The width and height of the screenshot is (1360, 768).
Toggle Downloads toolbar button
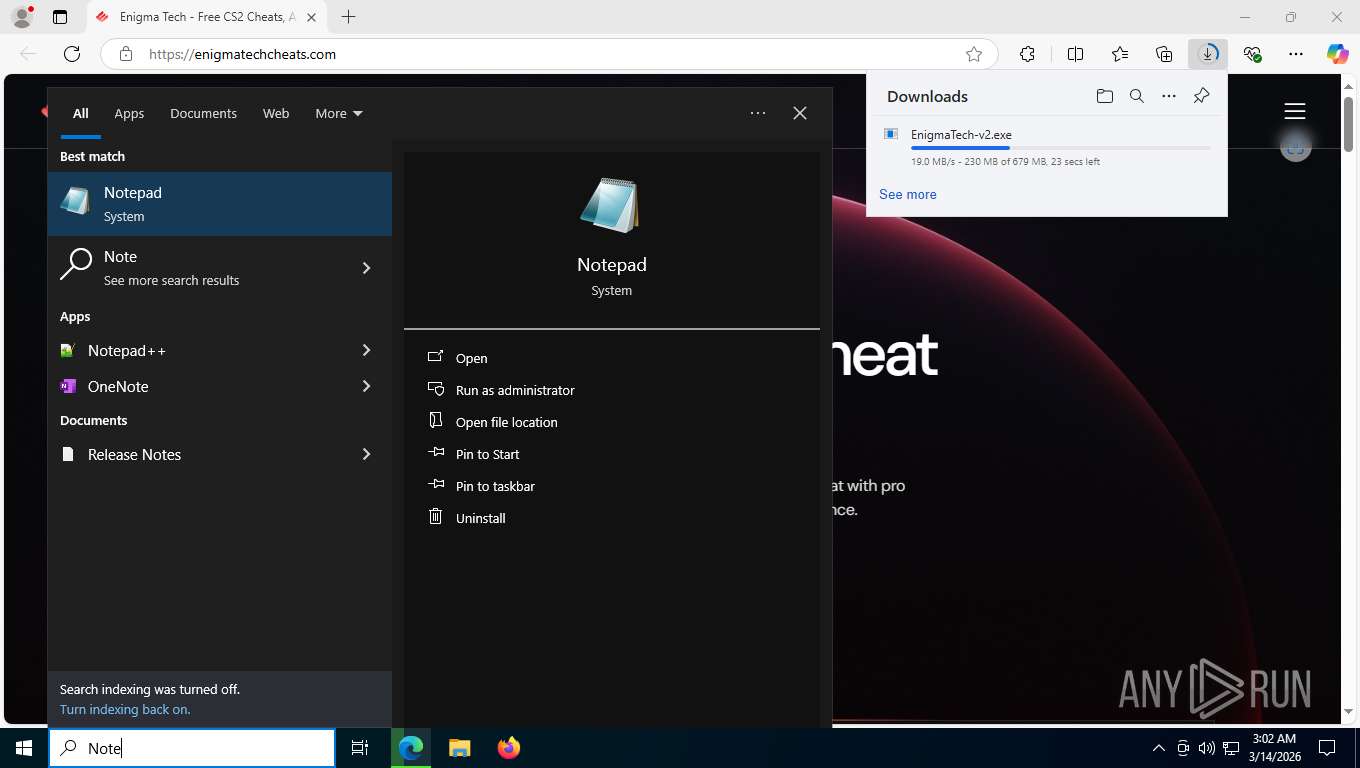point(1208,54)
